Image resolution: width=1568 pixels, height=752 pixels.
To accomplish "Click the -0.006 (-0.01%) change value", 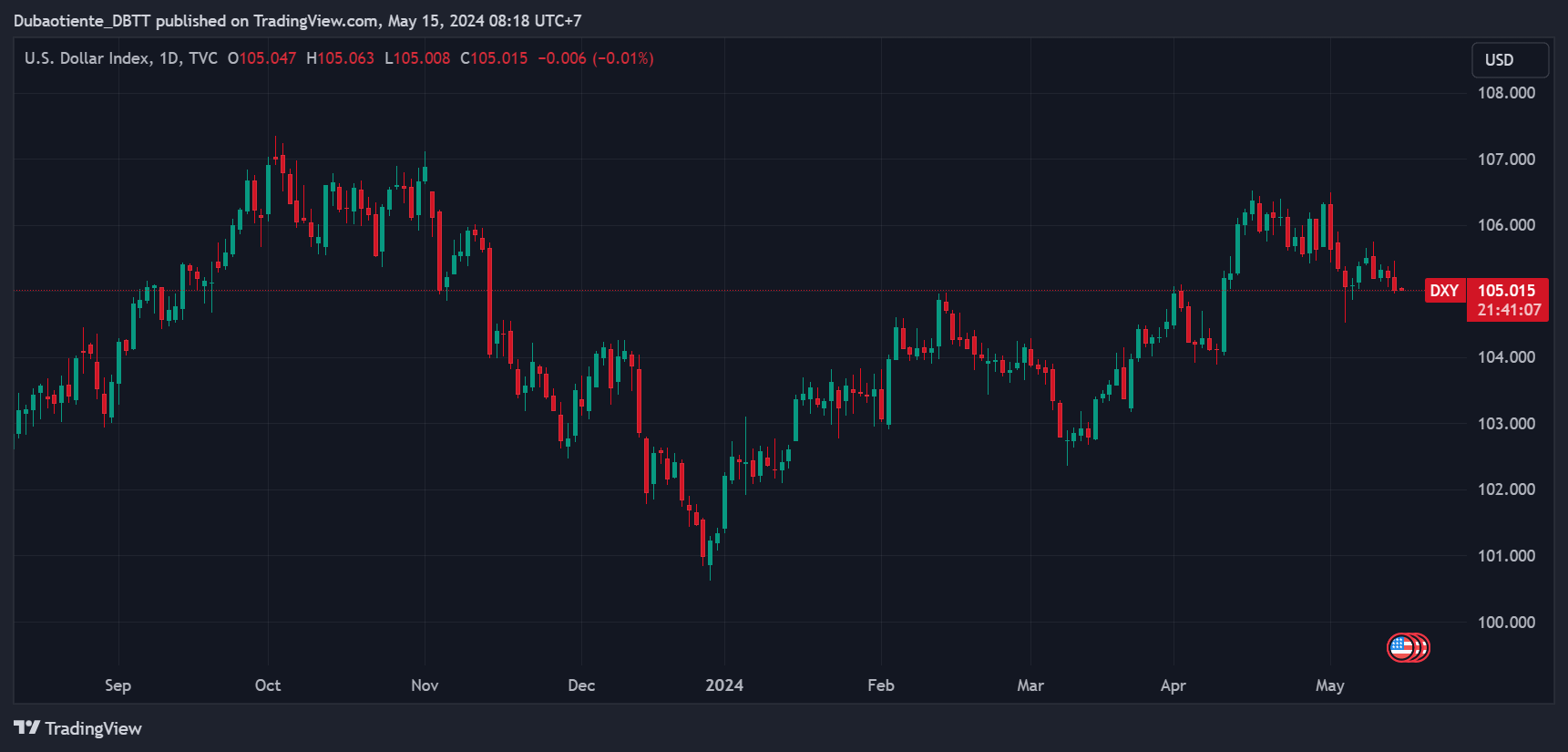I will 596,58.
